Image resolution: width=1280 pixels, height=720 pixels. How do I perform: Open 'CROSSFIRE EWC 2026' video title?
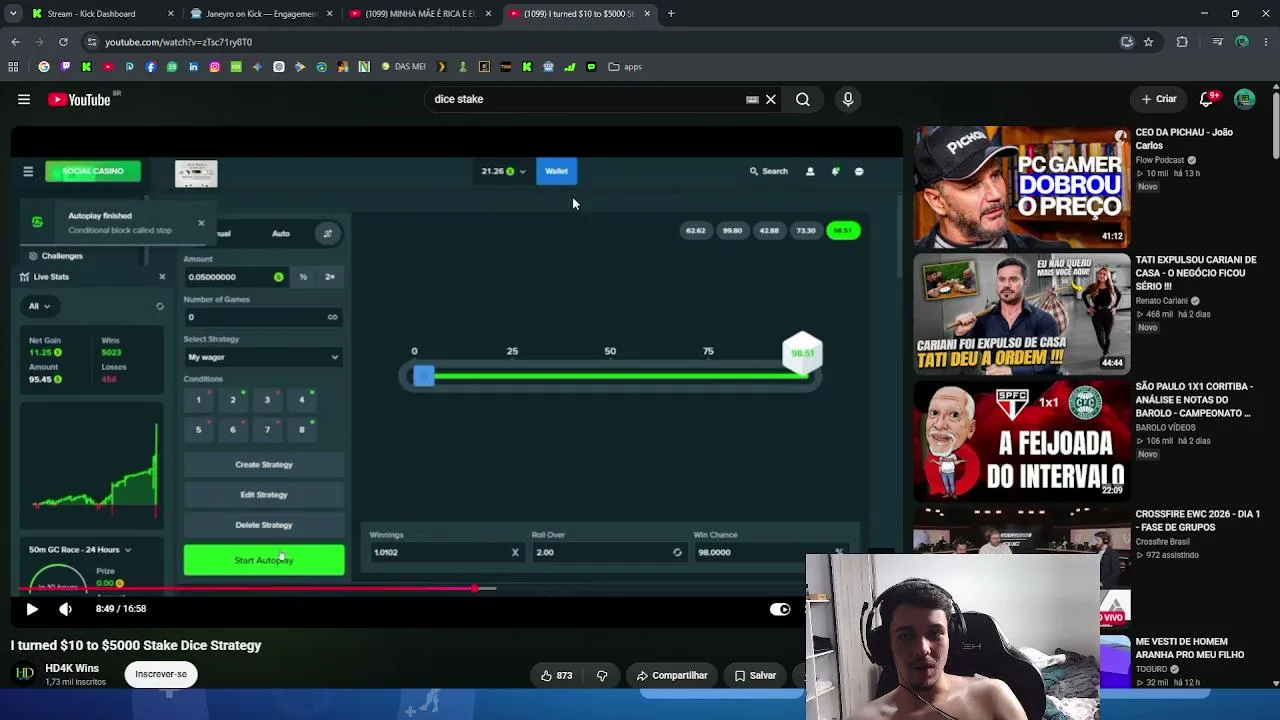[1197, 520]
